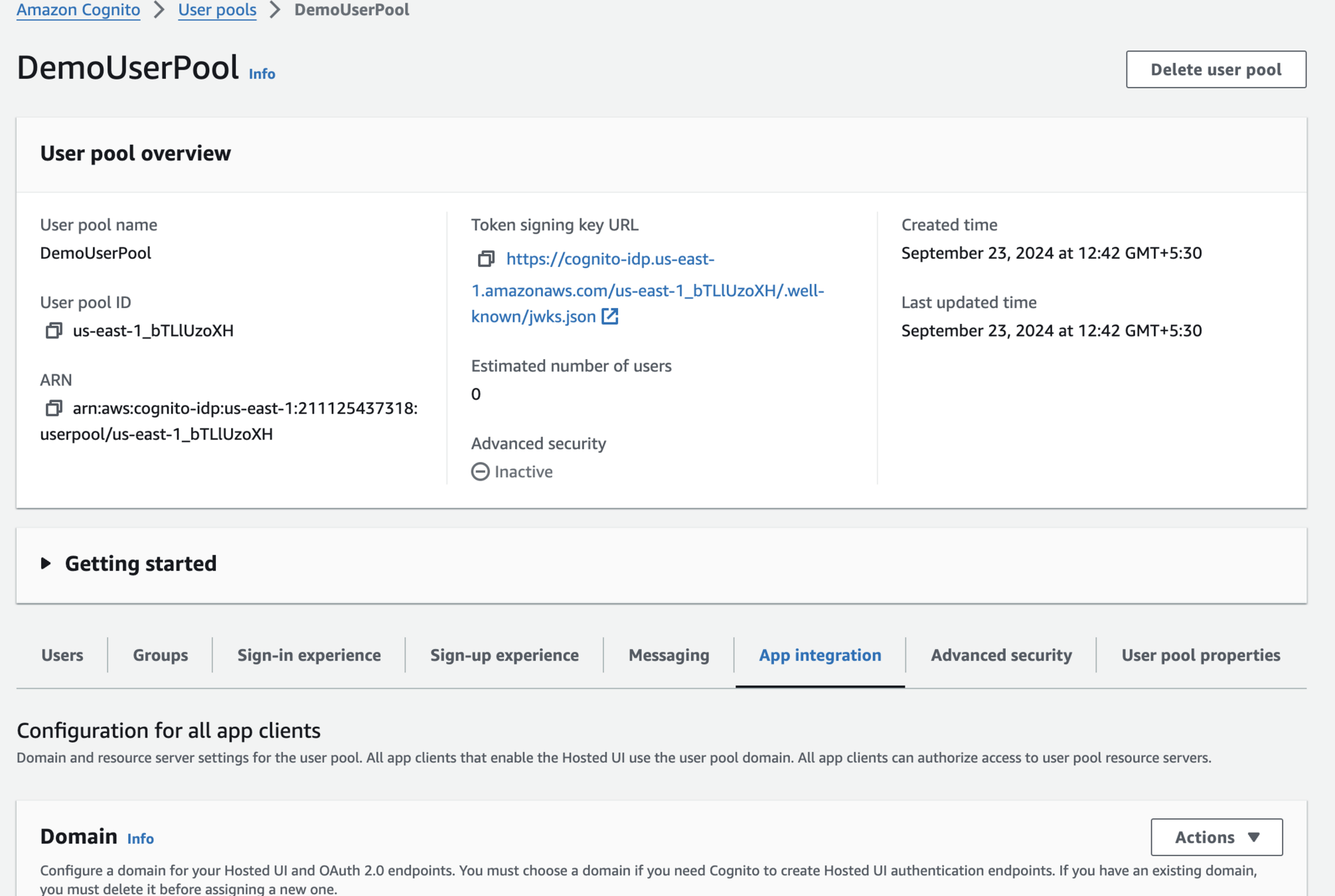Switch to the Groups tab
The image size is (1335, 896).
click(160, 655)
